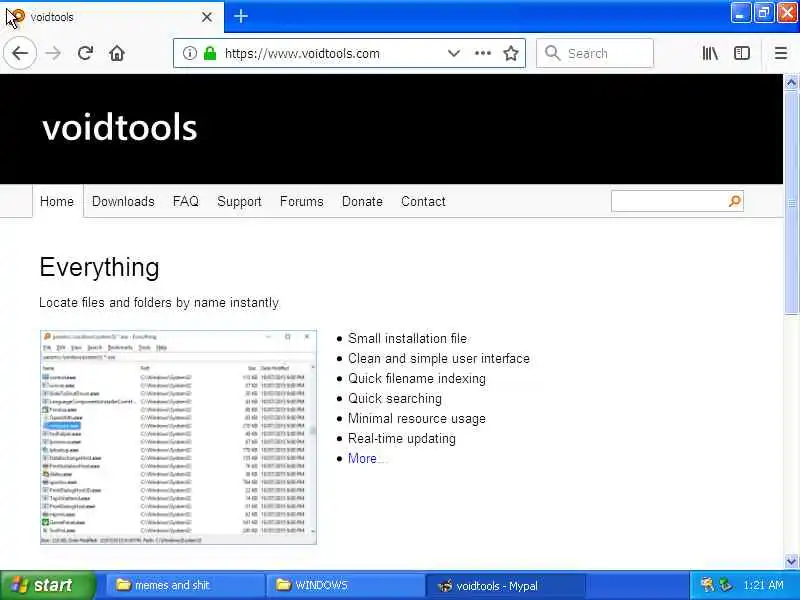800x600 pixels.
Task: Focus the browser Search field
Action: [595, 53]
